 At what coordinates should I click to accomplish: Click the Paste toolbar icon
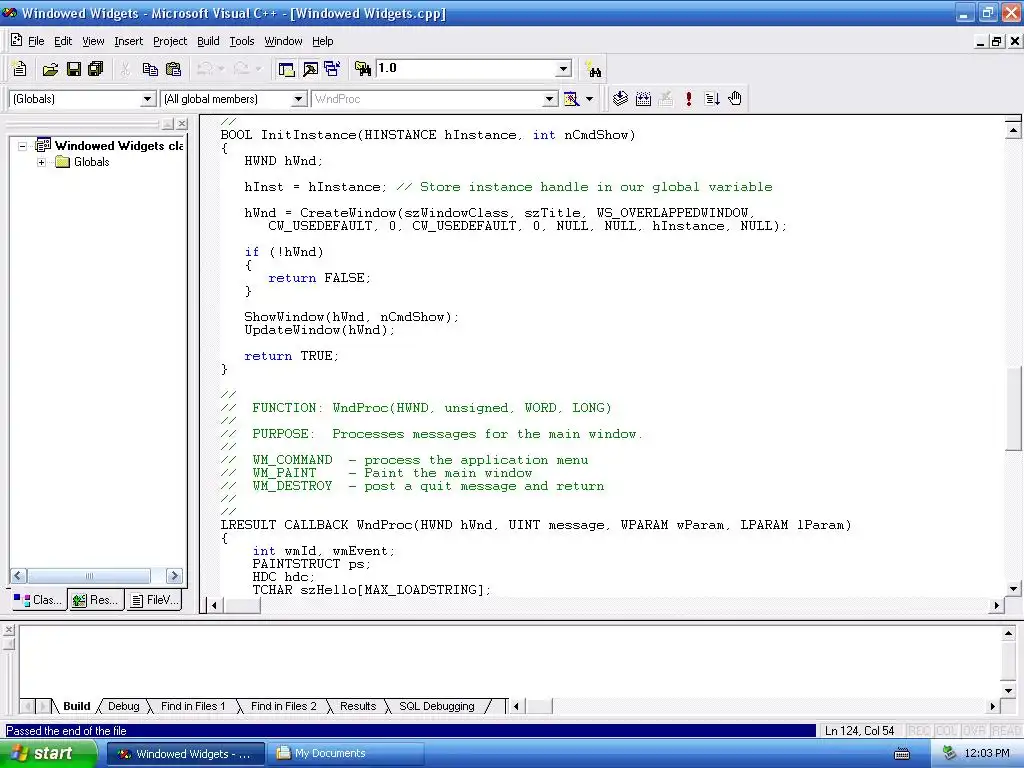[x=174, y=69]
